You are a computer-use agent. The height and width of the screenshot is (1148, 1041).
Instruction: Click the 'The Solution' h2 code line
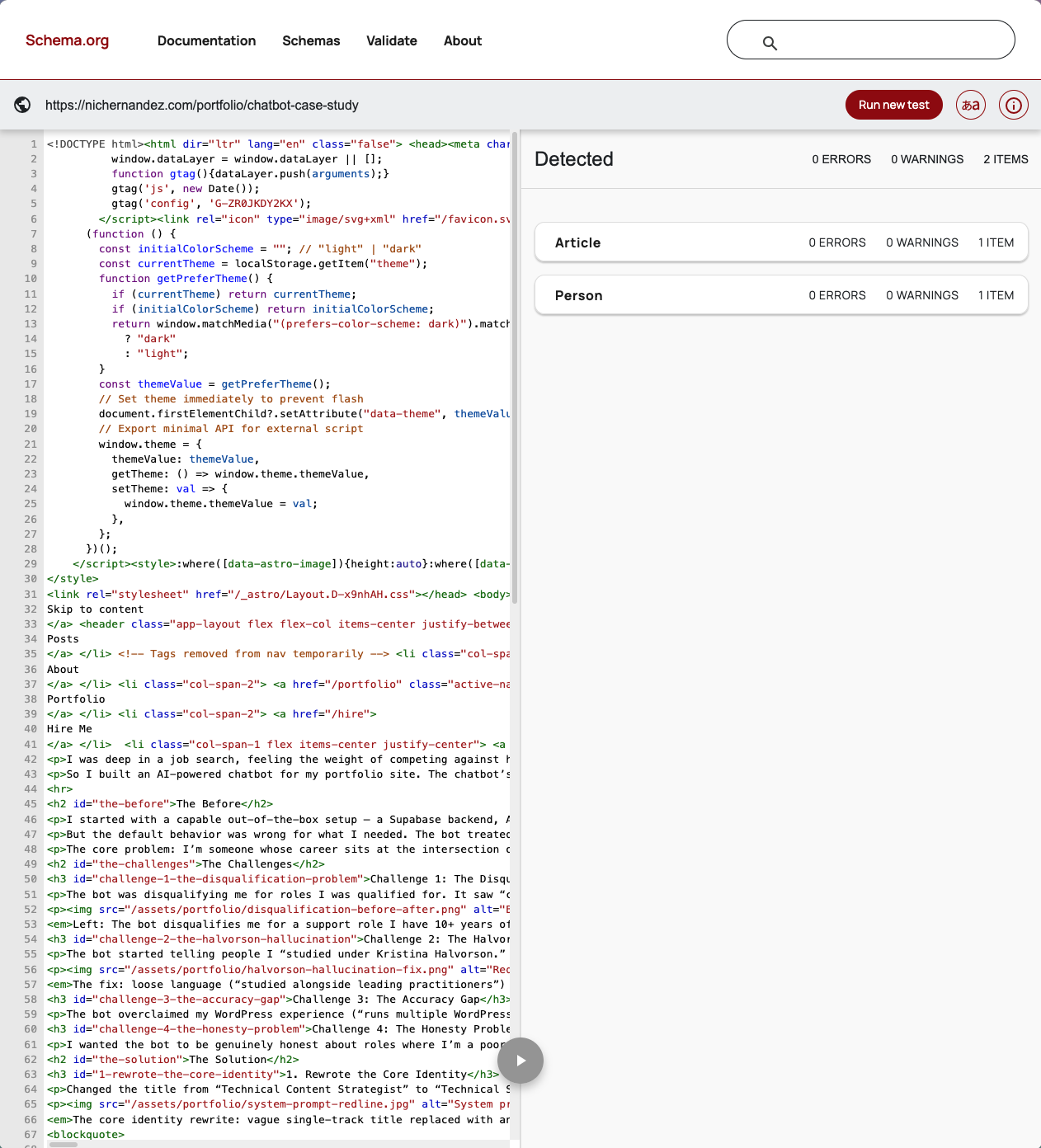click(x=173, y=1060)
